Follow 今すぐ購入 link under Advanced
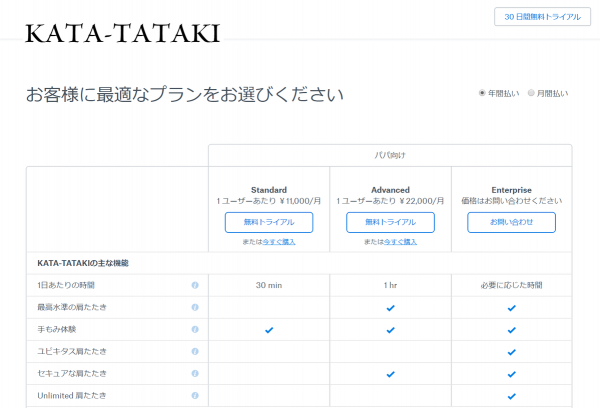The height and width of the screenshot is (408, 600). pos(400,242)
